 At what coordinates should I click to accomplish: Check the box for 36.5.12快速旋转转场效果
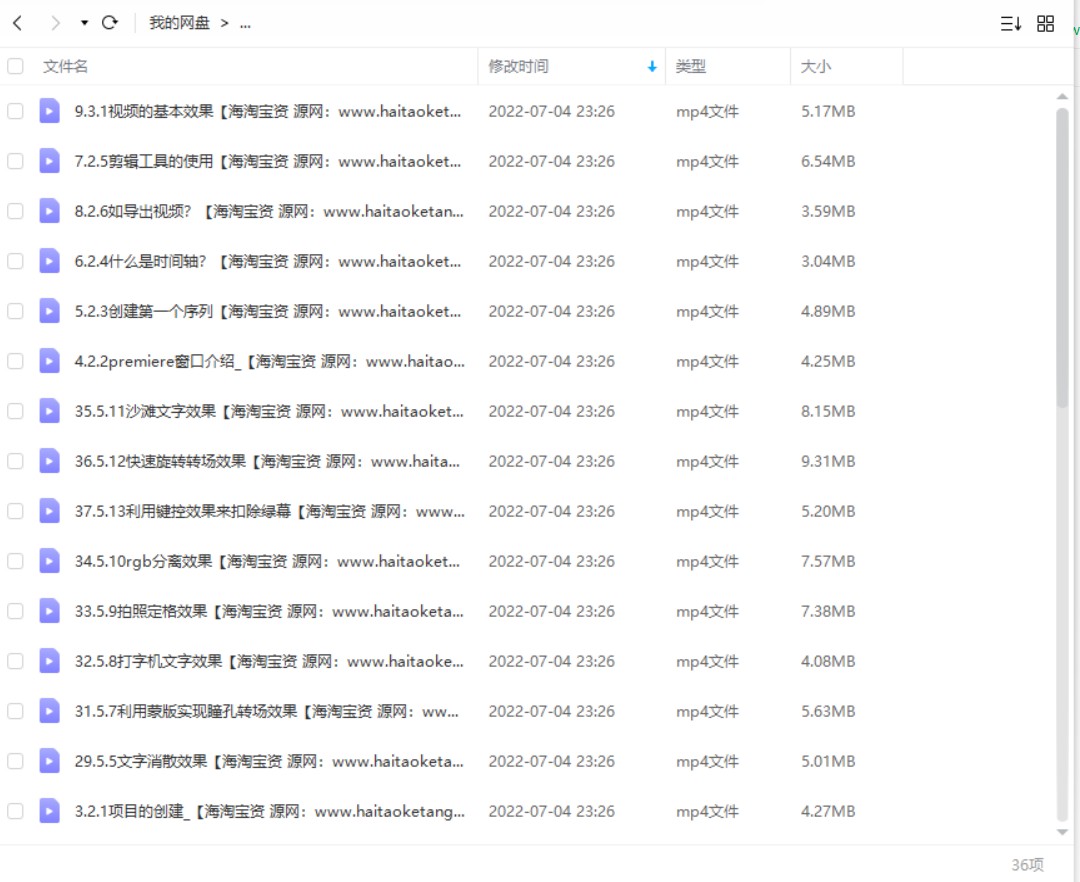15,461
